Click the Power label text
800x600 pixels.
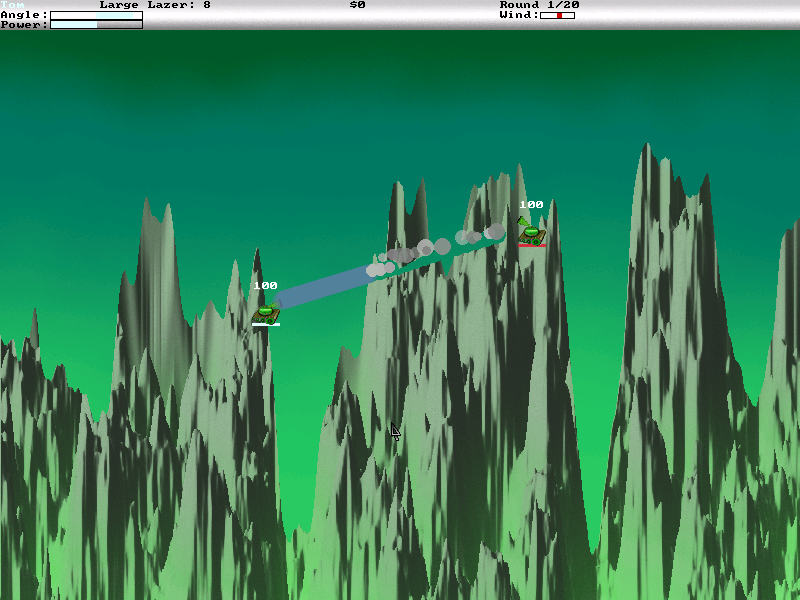[x=24, y=25]
